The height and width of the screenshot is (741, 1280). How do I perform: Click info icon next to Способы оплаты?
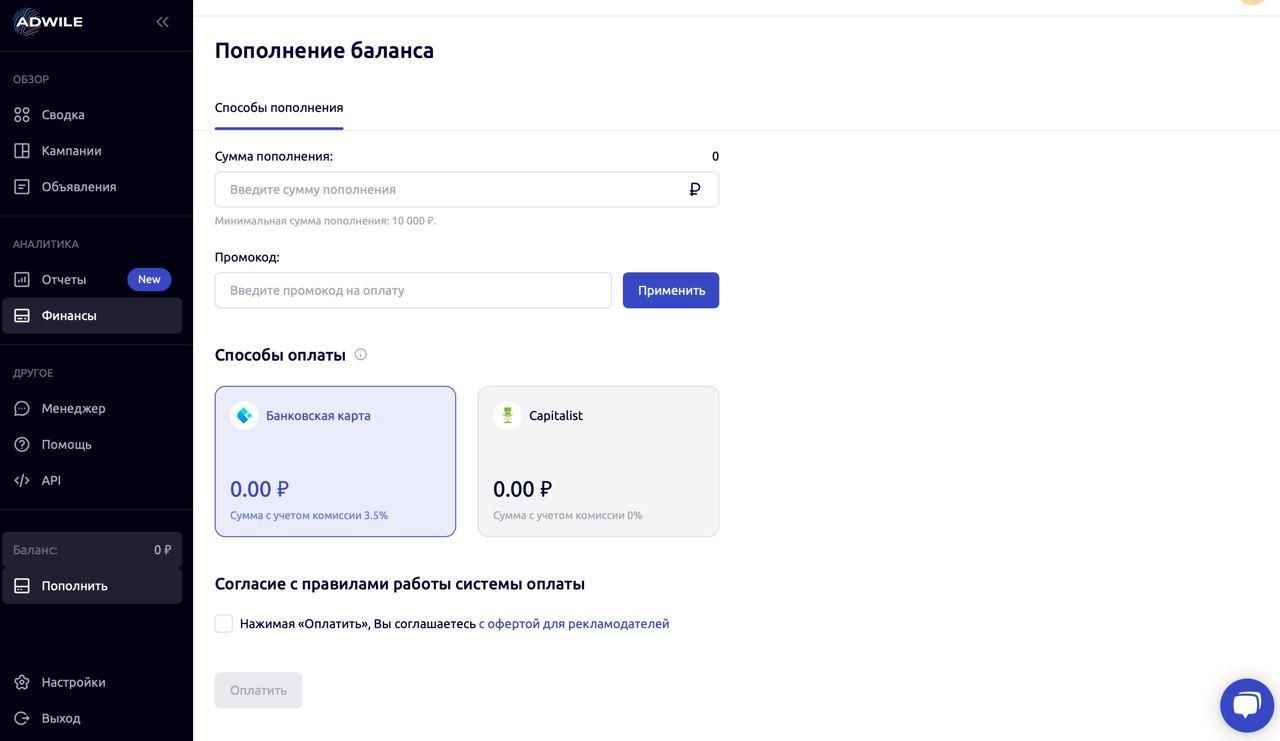point(361,355)
